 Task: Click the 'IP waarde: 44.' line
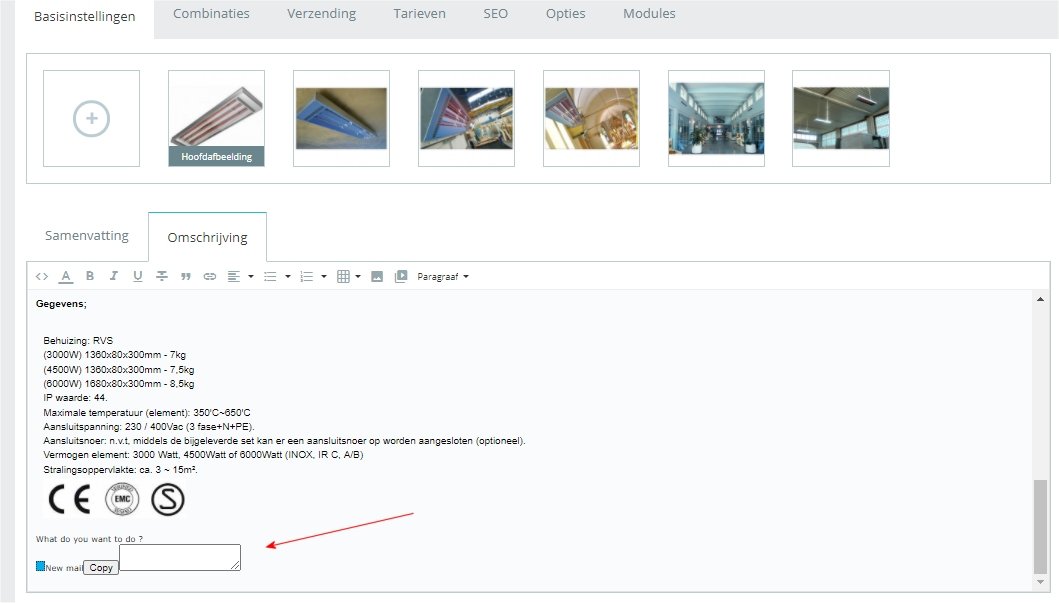tap(75, 398)
